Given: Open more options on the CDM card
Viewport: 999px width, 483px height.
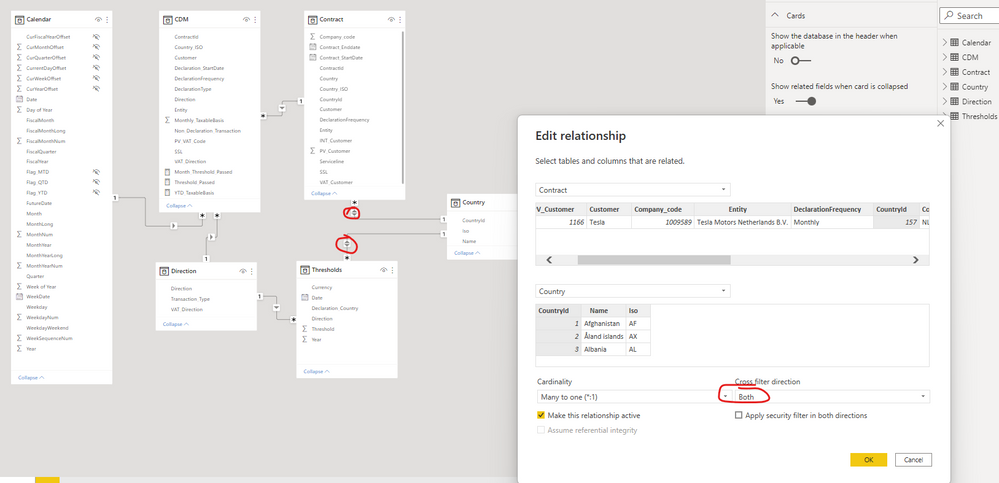Looking at the screenshot, I should (x=255, y=20).
